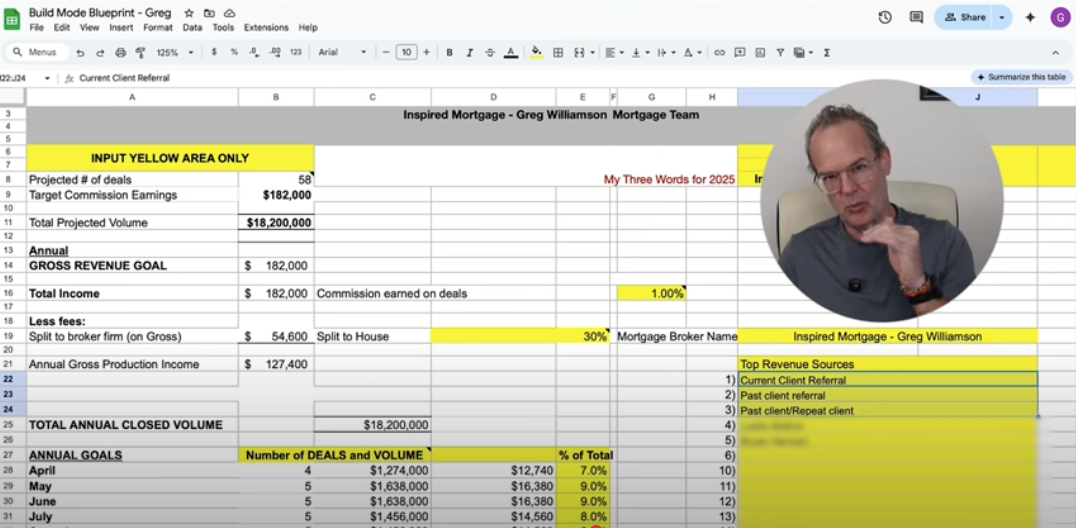The width and height of the screenshot is (1076, 528).
Task: Select the Paint format roller
Action: (139, 52)
